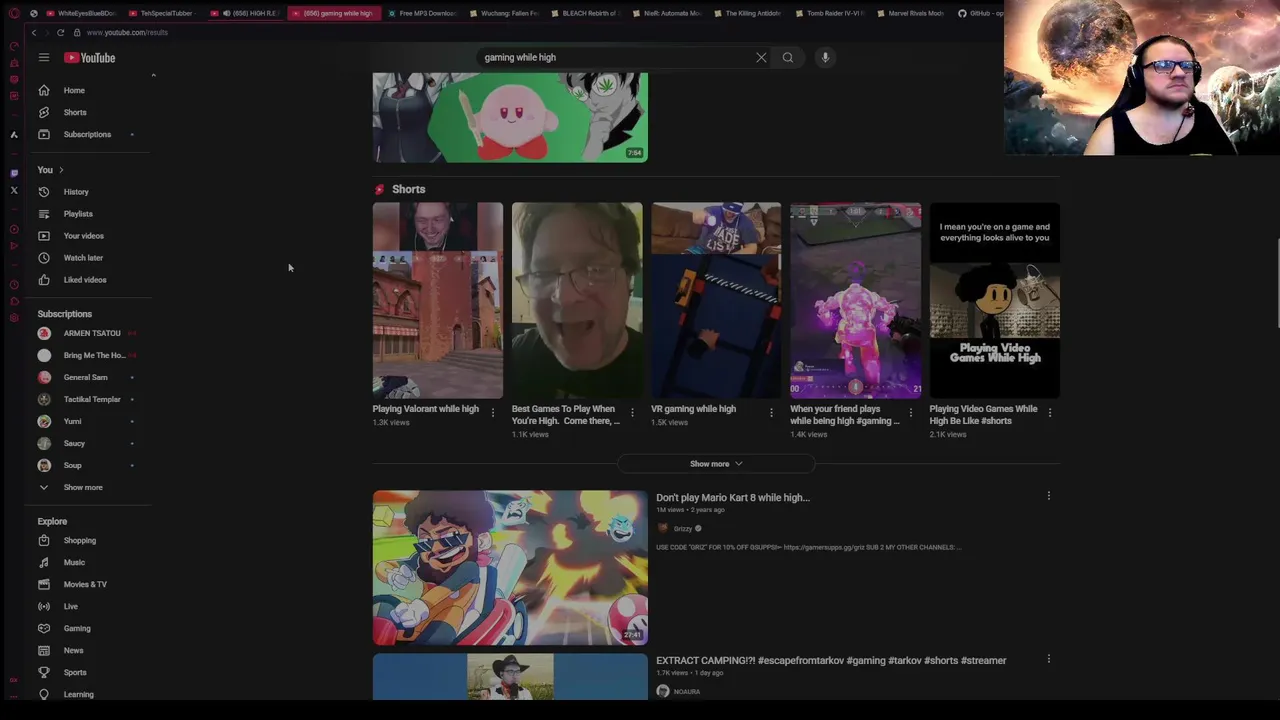Switch to 'Tomb Raider IV-VI' browser tab

coord(832,13)
